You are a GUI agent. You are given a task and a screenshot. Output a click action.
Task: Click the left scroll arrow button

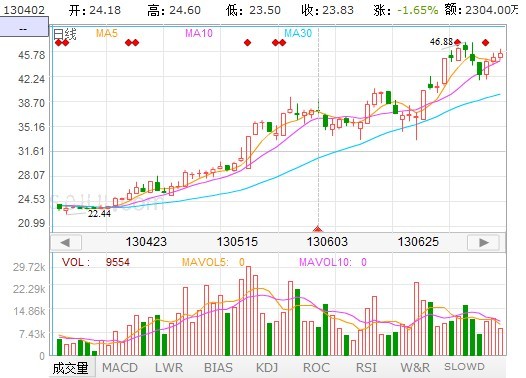[x=66, y=242]
